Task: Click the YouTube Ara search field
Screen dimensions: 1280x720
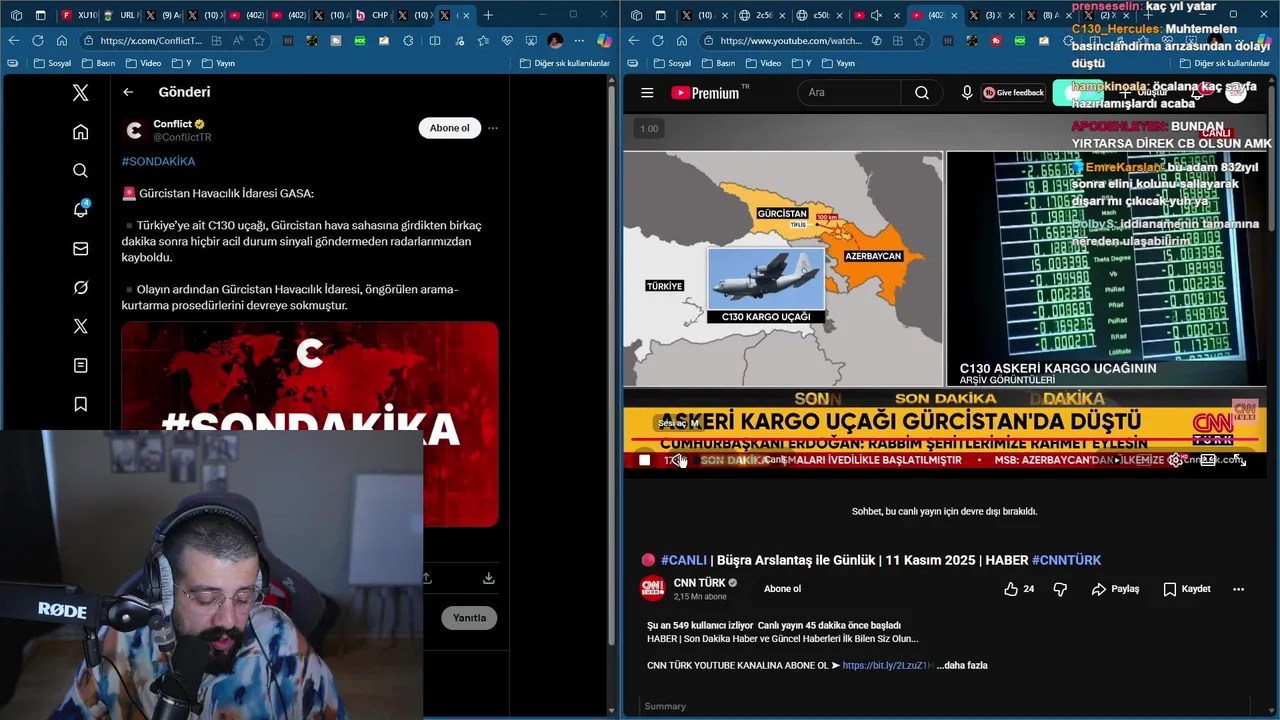Action: click(x=850, y=93)
